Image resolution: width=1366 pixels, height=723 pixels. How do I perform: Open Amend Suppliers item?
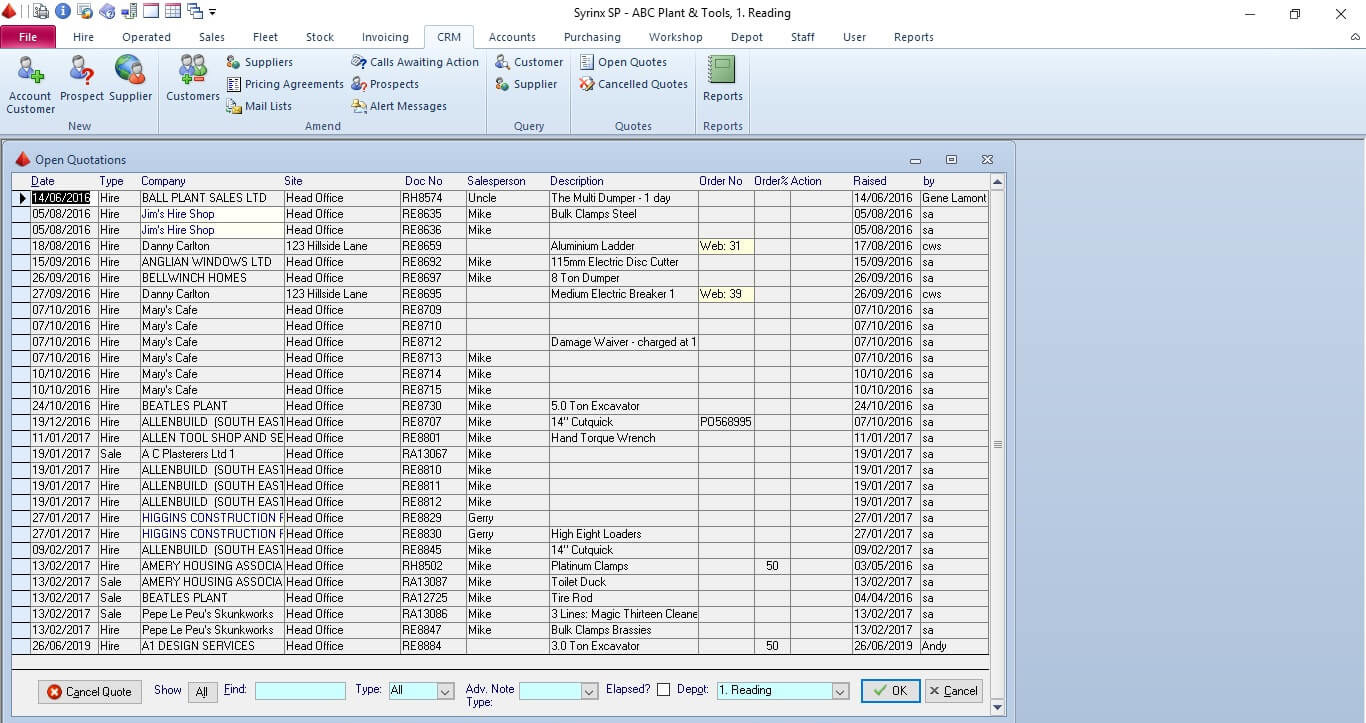pyautogui.click(x=259, y=62)
